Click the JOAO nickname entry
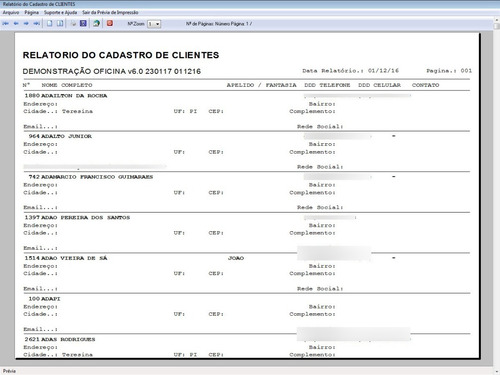This screenshot has height=375, width=500. coord(236,258)
